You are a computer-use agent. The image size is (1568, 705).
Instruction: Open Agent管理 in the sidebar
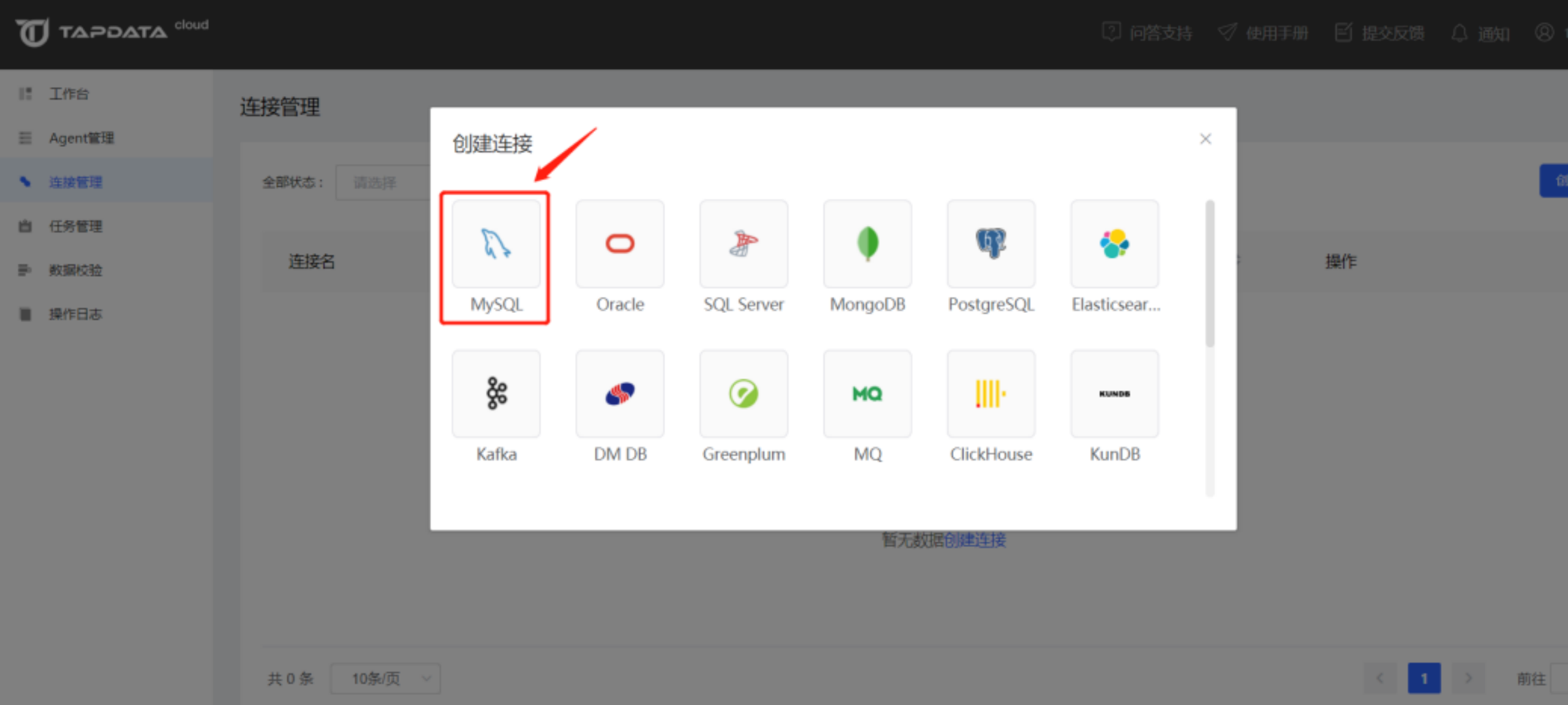tap(81, 138)
